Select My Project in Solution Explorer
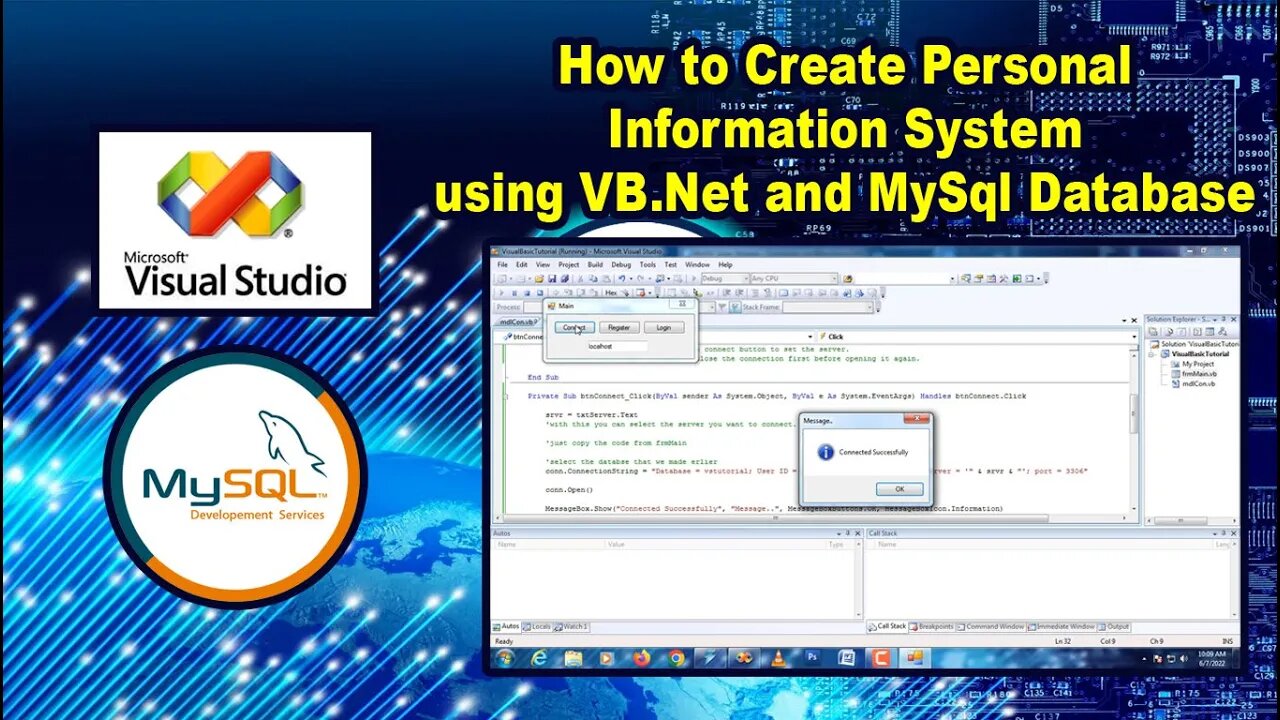The image size is (1280, 720). tap(1198, 364)
